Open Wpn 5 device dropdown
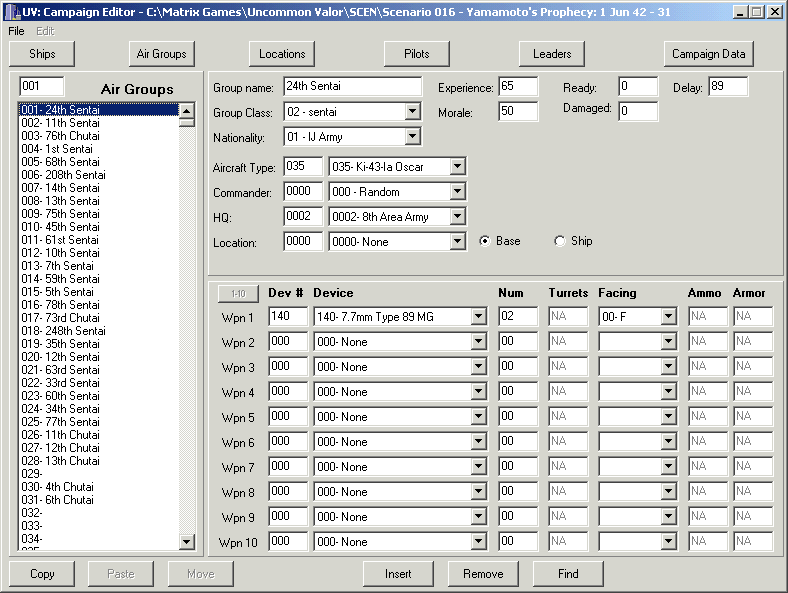The width and height of the screenshot is (788, 593). coord(478,417)
